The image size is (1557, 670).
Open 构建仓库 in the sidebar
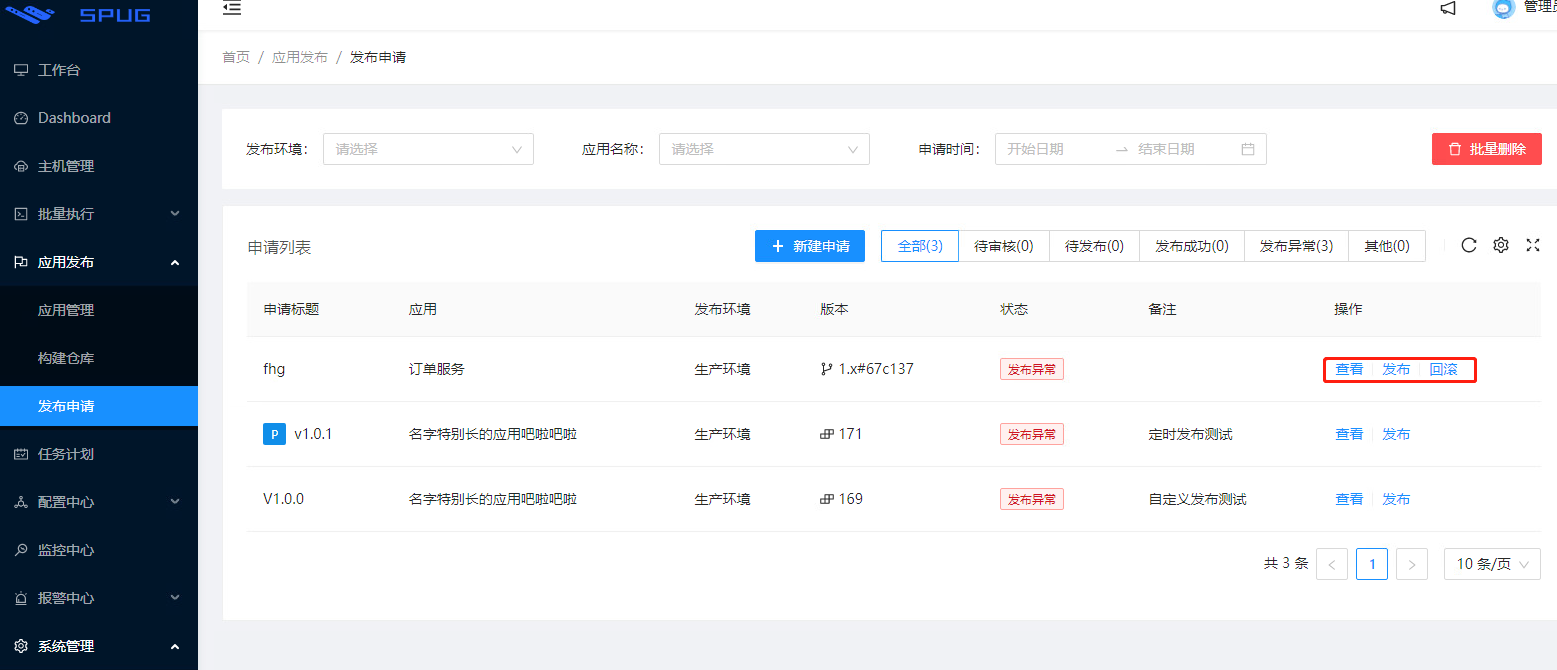tap(99, 358)
